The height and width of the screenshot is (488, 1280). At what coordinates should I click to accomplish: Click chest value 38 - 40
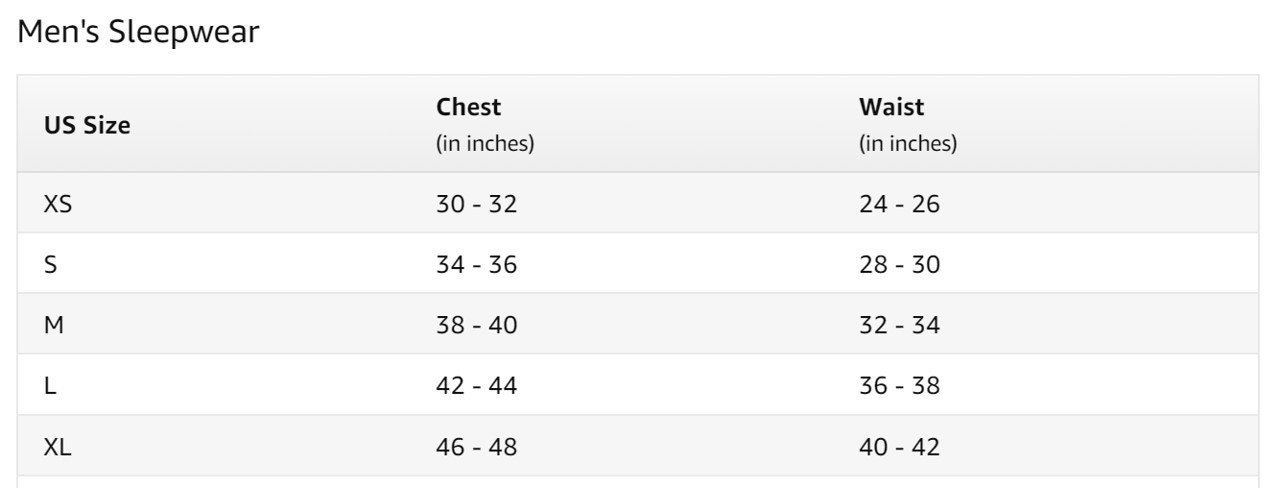pyautogui.click(x=476, y=325)
